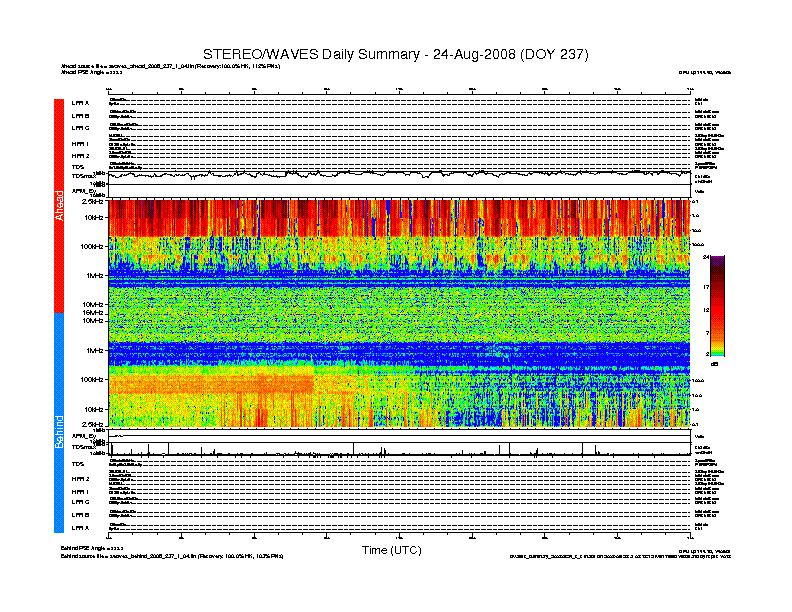This screenshot has width=792, height=612.
Task: Click the 7 value on the color scale
Action: click(x=707, y=333)
